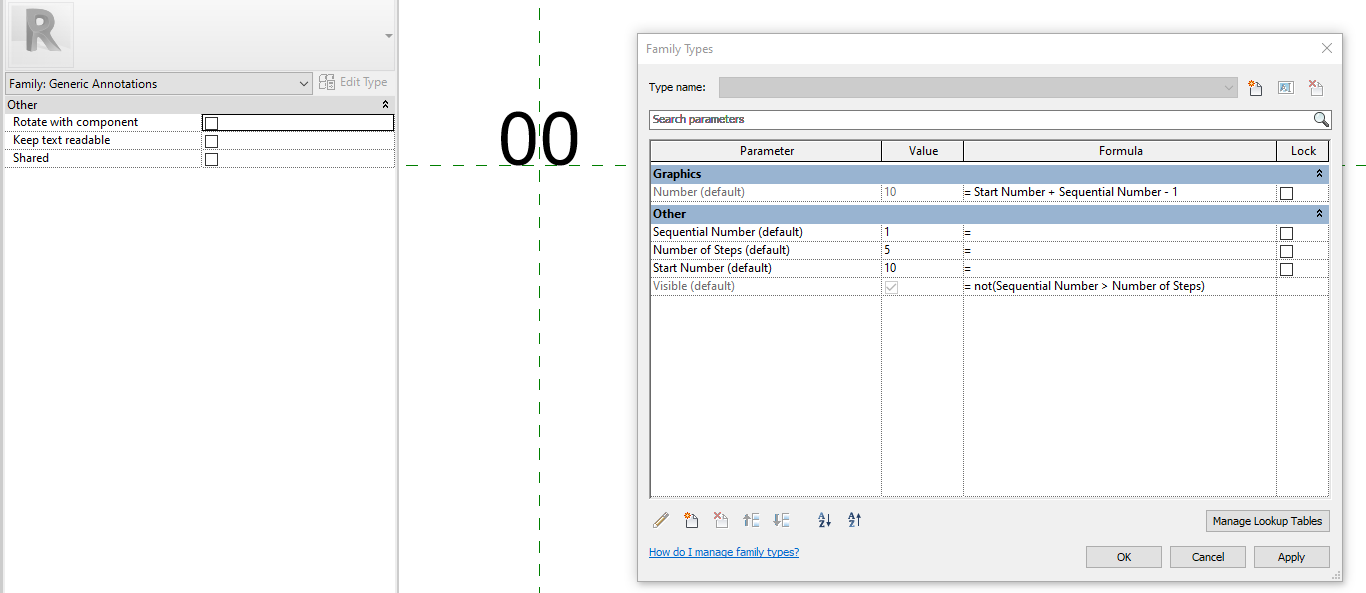Click the Visible parameter value checkbox
This screenshot has height=593, width=1366.
[x=891, y=287]
